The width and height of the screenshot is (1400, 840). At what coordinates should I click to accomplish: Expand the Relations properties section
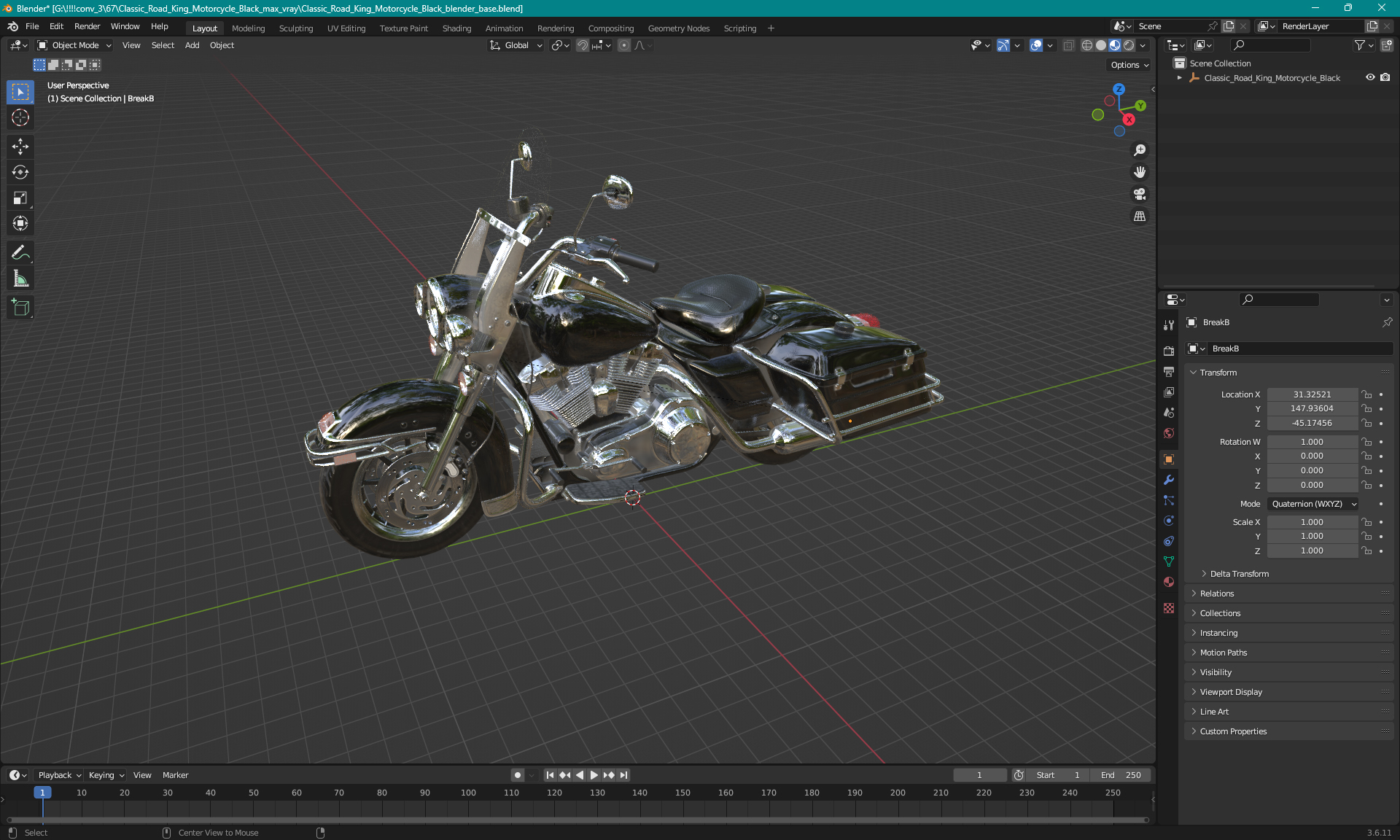coord(1217,593)
